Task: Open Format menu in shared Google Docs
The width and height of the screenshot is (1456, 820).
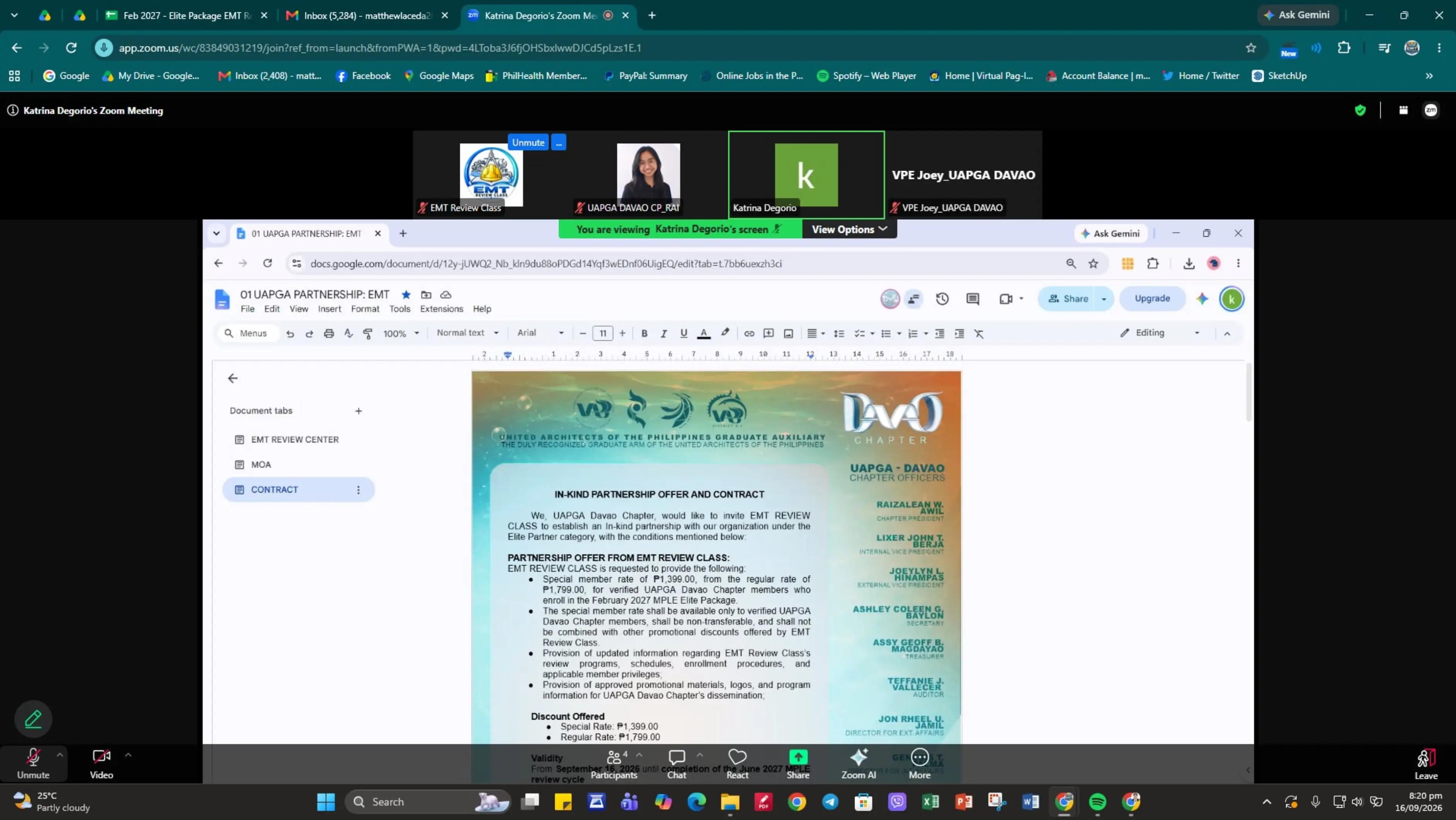Action: [x=364, y=309]
